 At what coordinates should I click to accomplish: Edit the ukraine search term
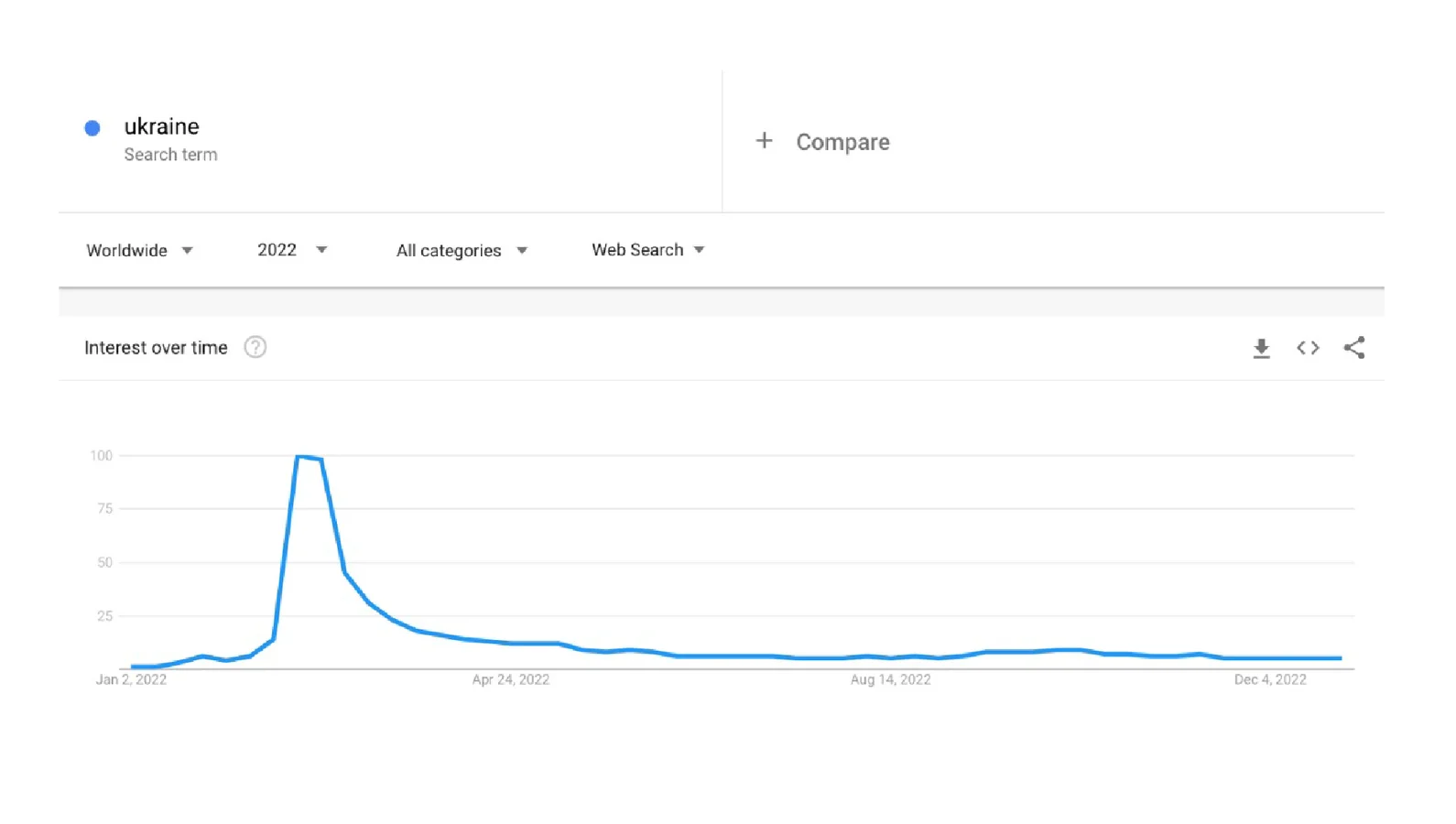pyautogui.click(x=161, y=126)
